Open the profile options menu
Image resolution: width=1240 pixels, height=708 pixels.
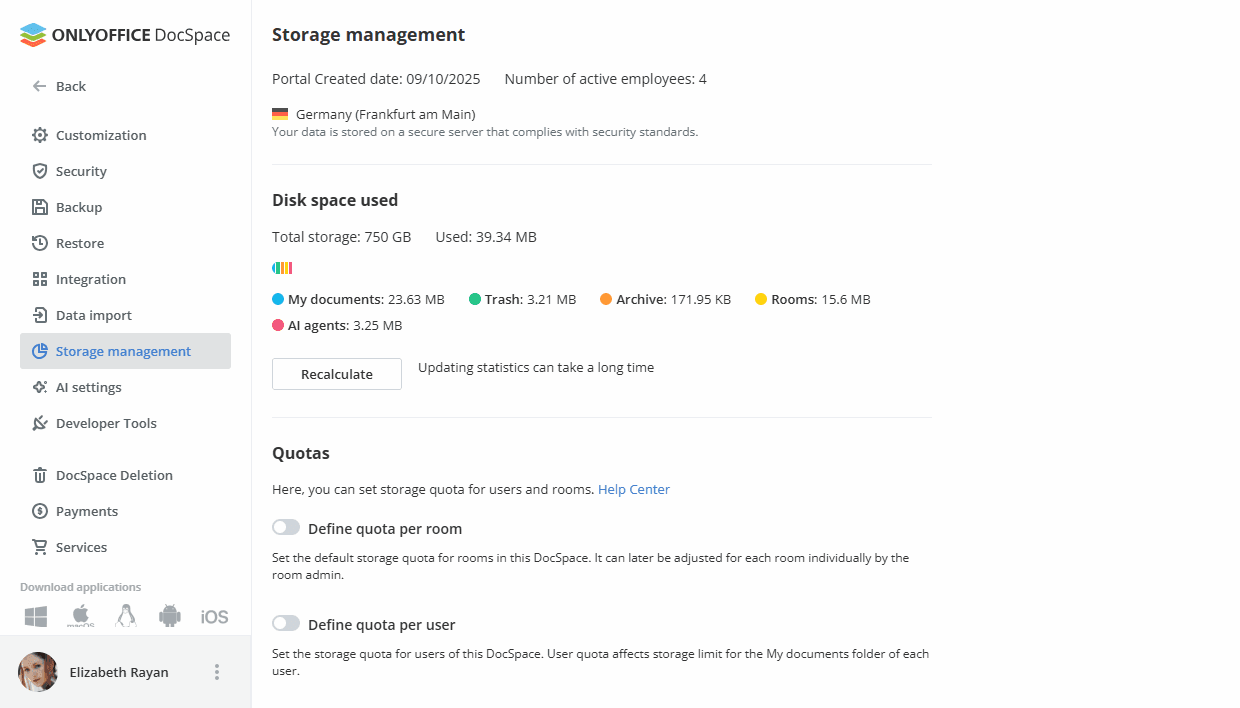217,671
